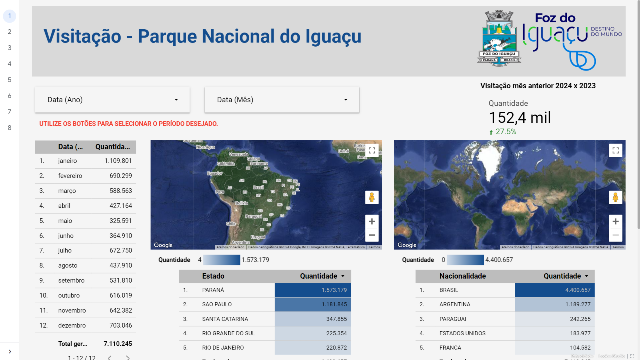Click the Estado quantity color gradient legend
640x360 pixels.
click(x=221, y=260)
